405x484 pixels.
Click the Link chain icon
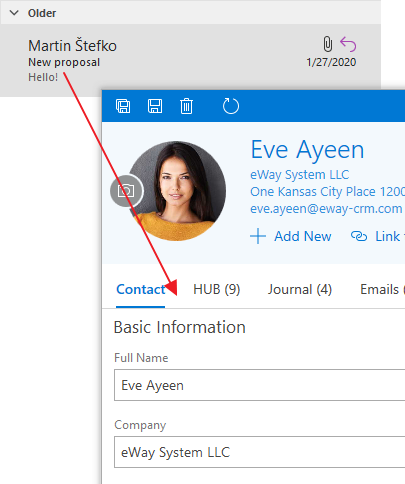359,236
